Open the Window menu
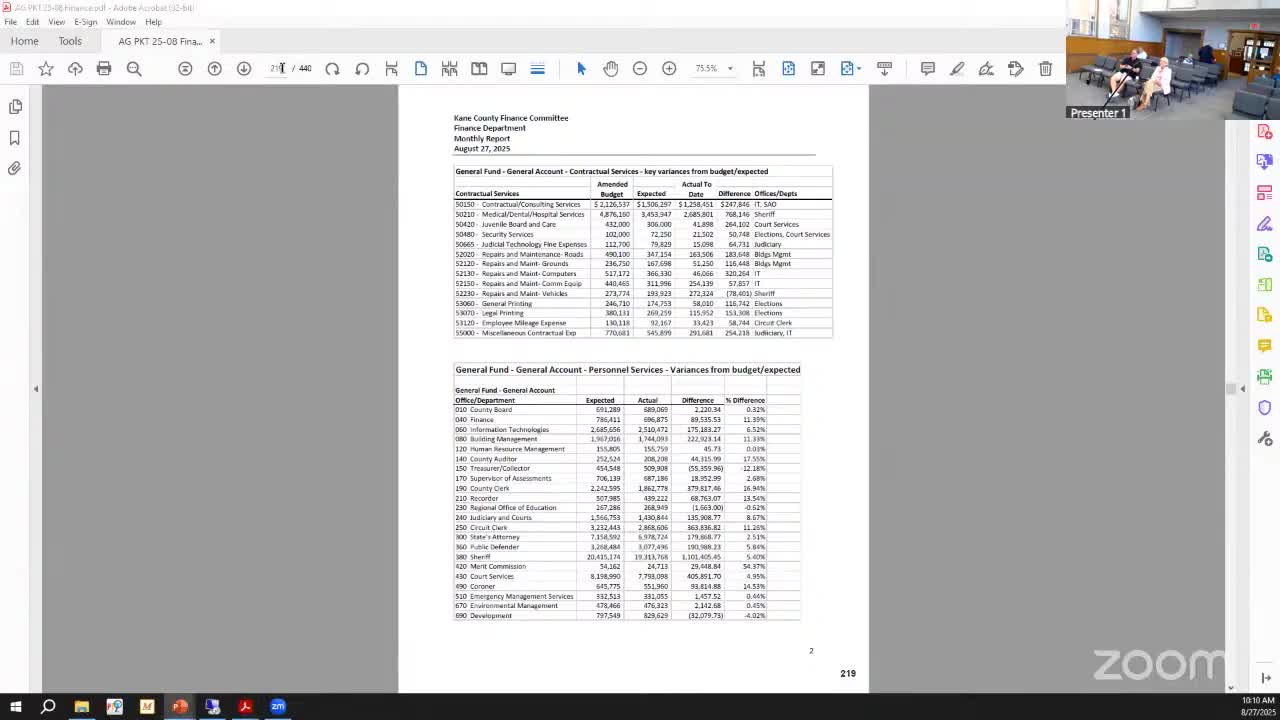 coord(121,22)
